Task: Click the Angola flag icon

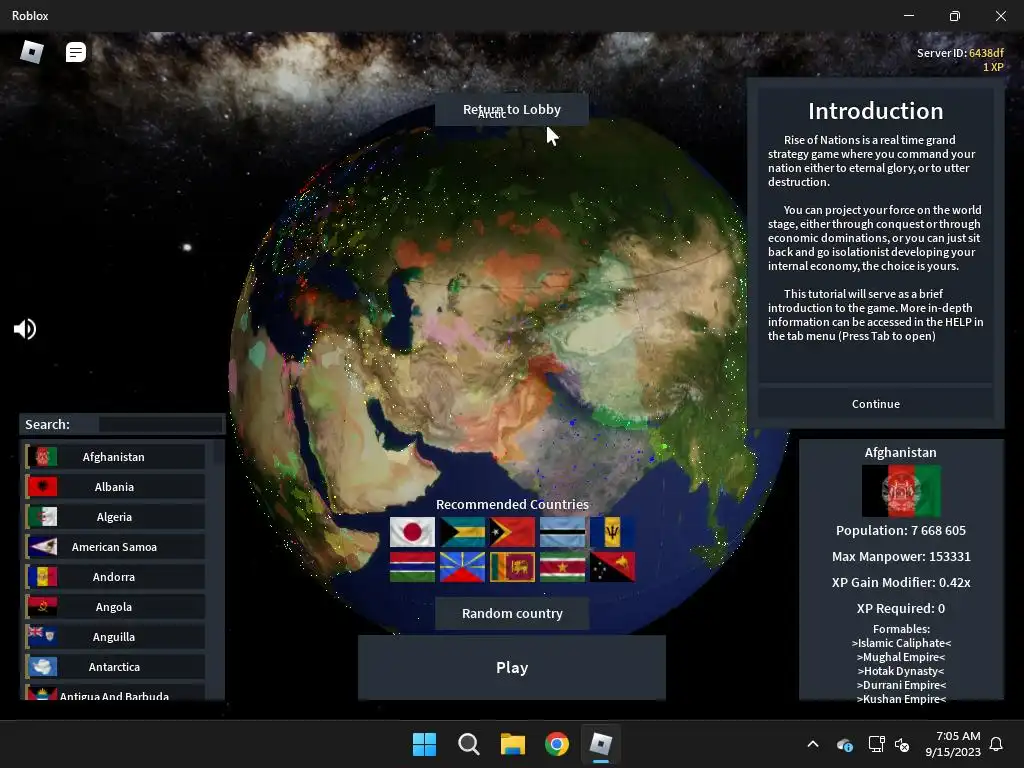Action: tap(42, 607)
